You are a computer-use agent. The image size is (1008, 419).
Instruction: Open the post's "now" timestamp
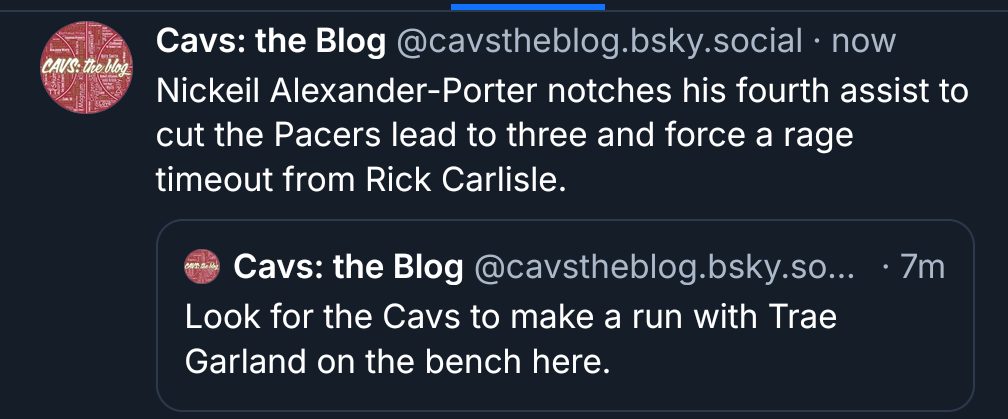click(863, 42)
